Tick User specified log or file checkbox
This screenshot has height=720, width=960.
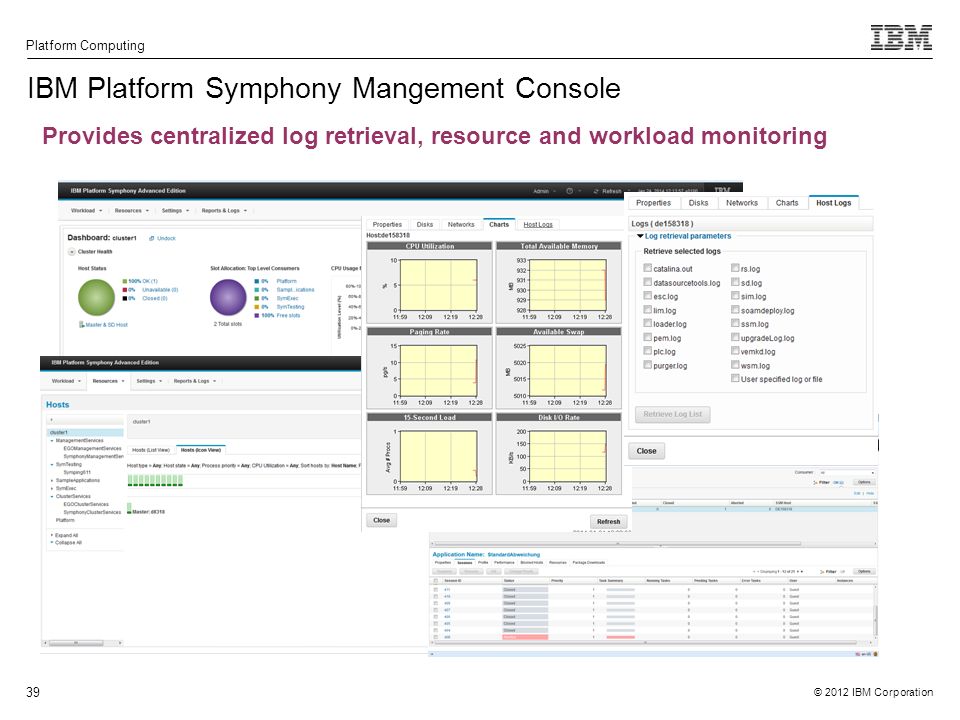[735, 378]
